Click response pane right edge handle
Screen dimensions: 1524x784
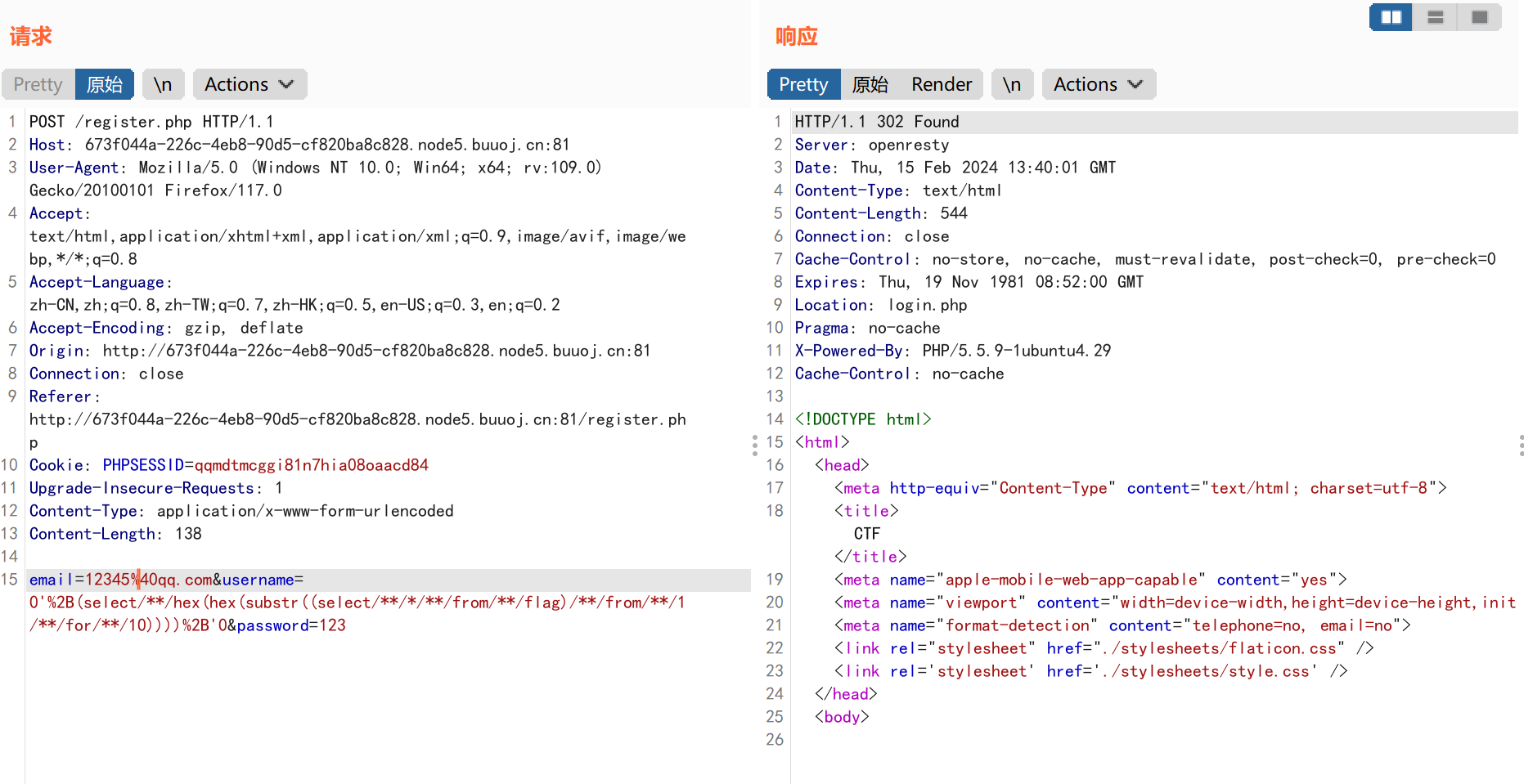(1521, 445)
